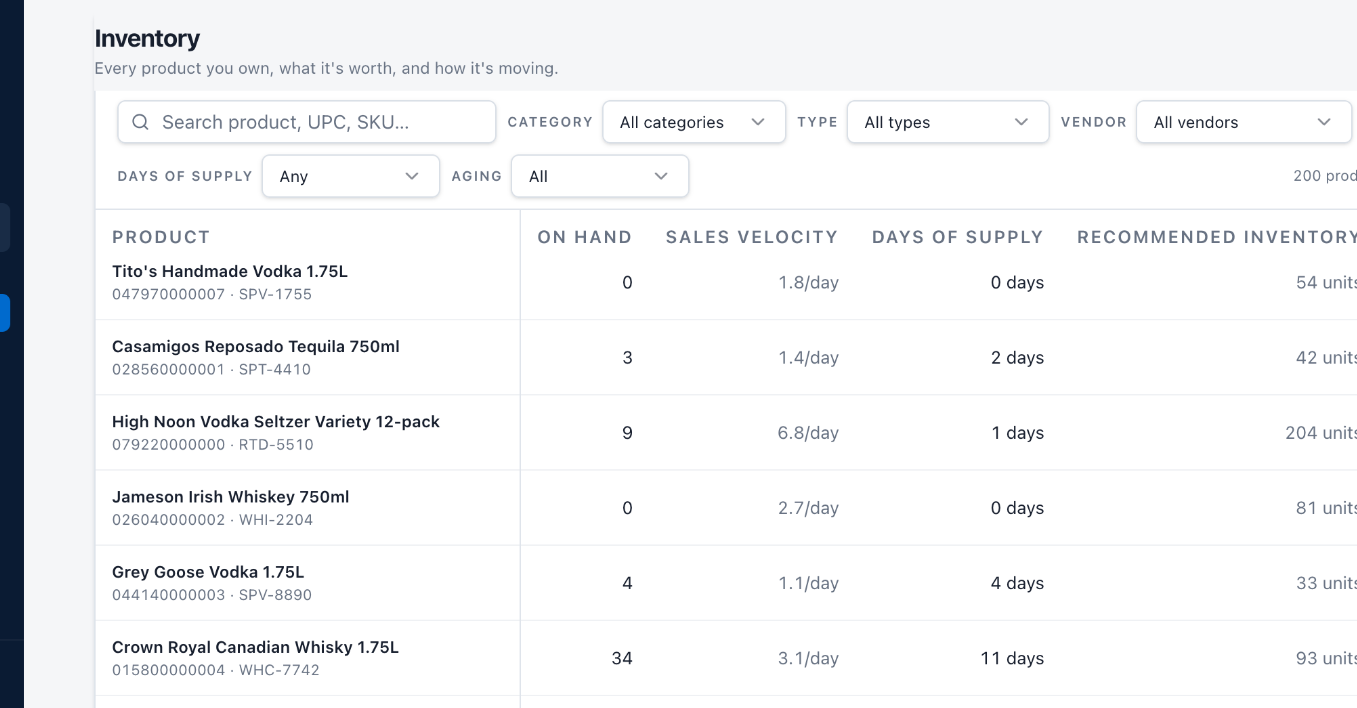Sort by Recommended Inventory column header

click(x=1217, y=237)
